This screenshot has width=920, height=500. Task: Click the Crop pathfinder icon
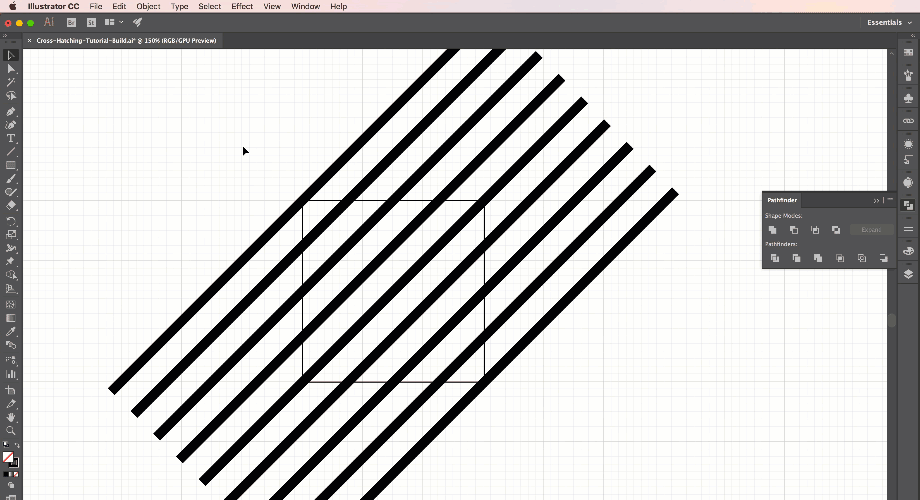tap(840, 258)
